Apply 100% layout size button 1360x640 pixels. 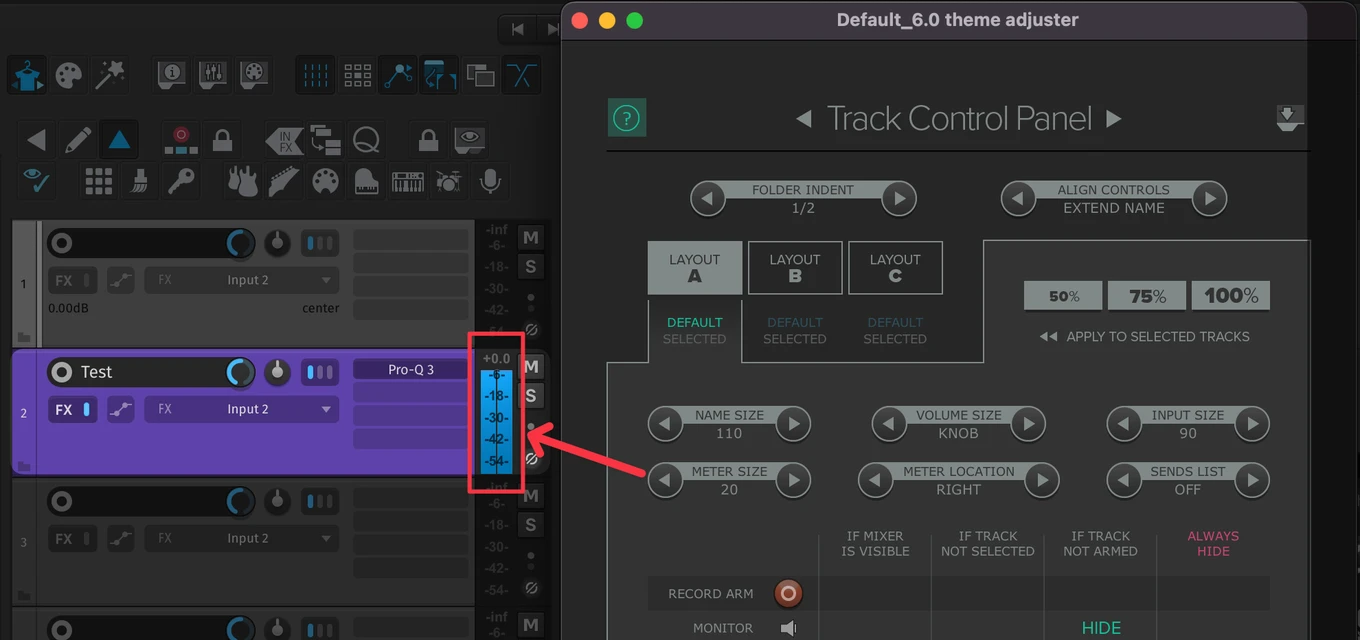tap(1231, 296)
